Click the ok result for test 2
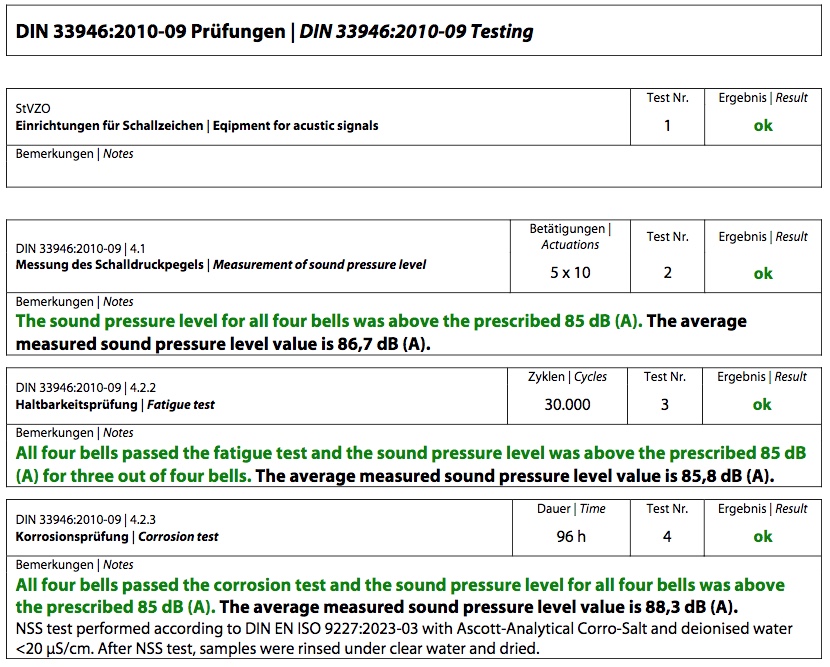This screenshot has width=830, height=667. [762, 273]
